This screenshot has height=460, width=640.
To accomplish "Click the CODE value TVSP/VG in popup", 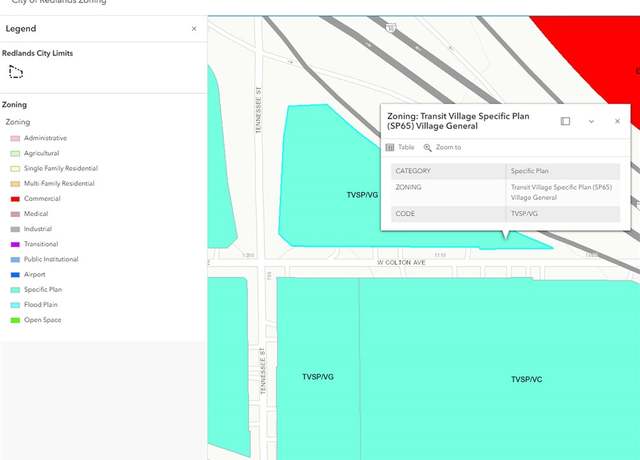I will click(524, 213).
